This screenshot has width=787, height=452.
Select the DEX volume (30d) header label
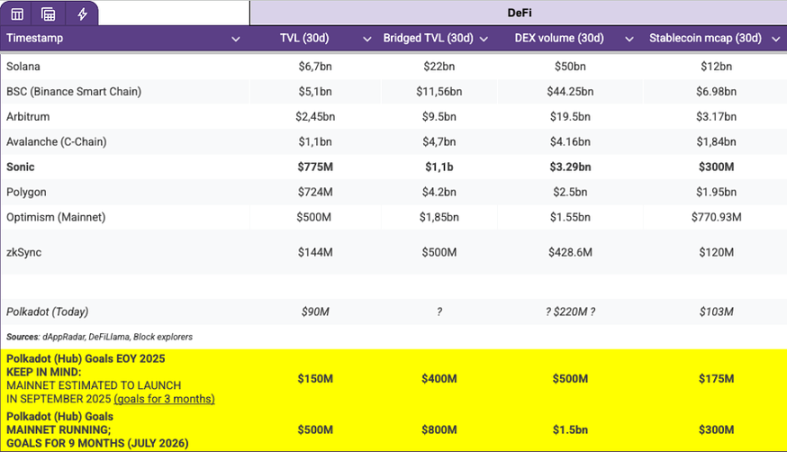pyautogui.click(x=559, y=38)
